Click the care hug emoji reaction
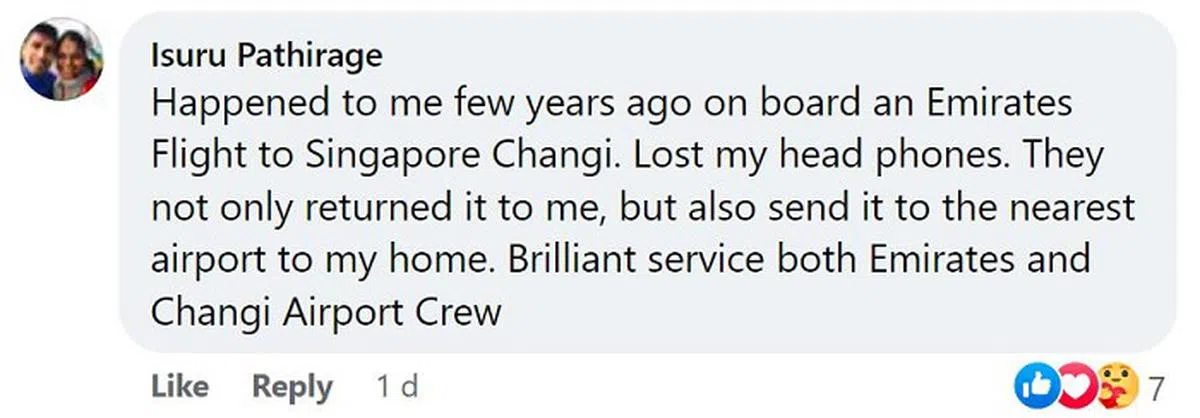This screenshot has height=418, width=1200. click(1113, 385)
